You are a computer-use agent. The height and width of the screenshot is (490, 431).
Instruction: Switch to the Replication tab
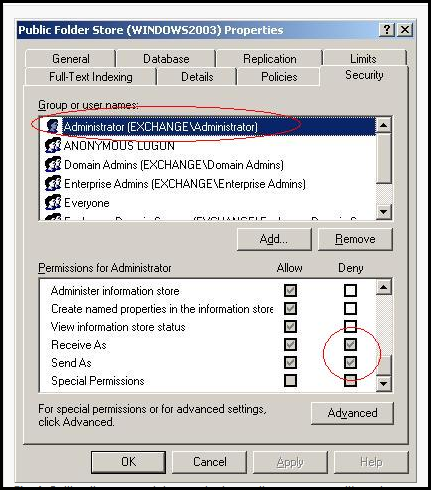[269, 59]
